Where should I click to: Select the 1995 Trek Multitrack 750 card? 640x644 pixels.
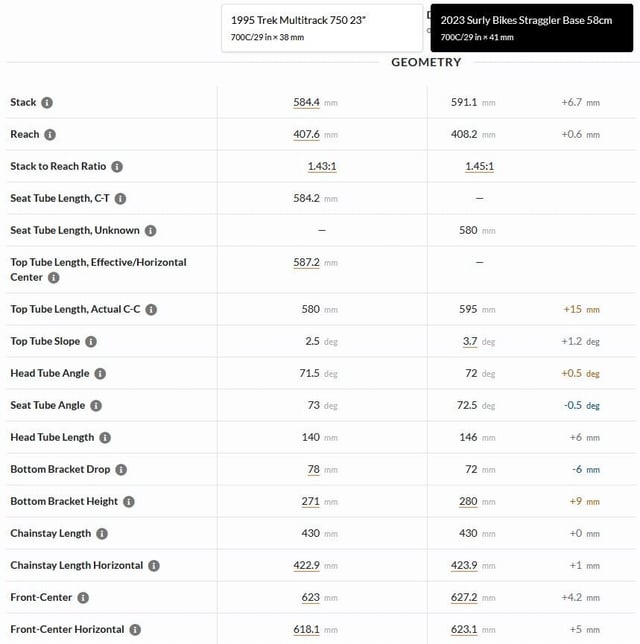pos(322,28)
